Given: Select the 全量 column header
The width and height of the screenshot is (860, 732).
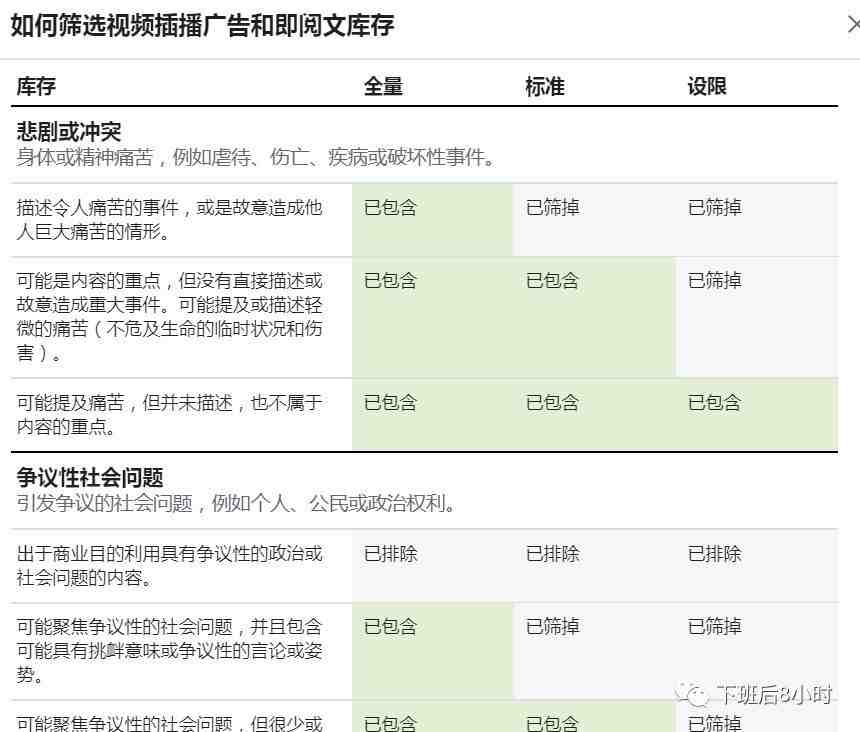Looking at the screenshot, I should click(x=383, y=86).
